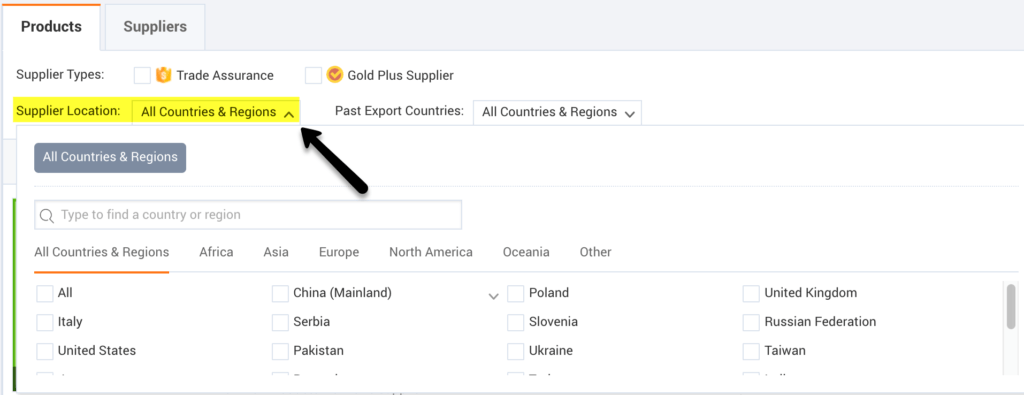
Task: Click the Gold Plus Supplier badge icon
Action: click(334, 76)
